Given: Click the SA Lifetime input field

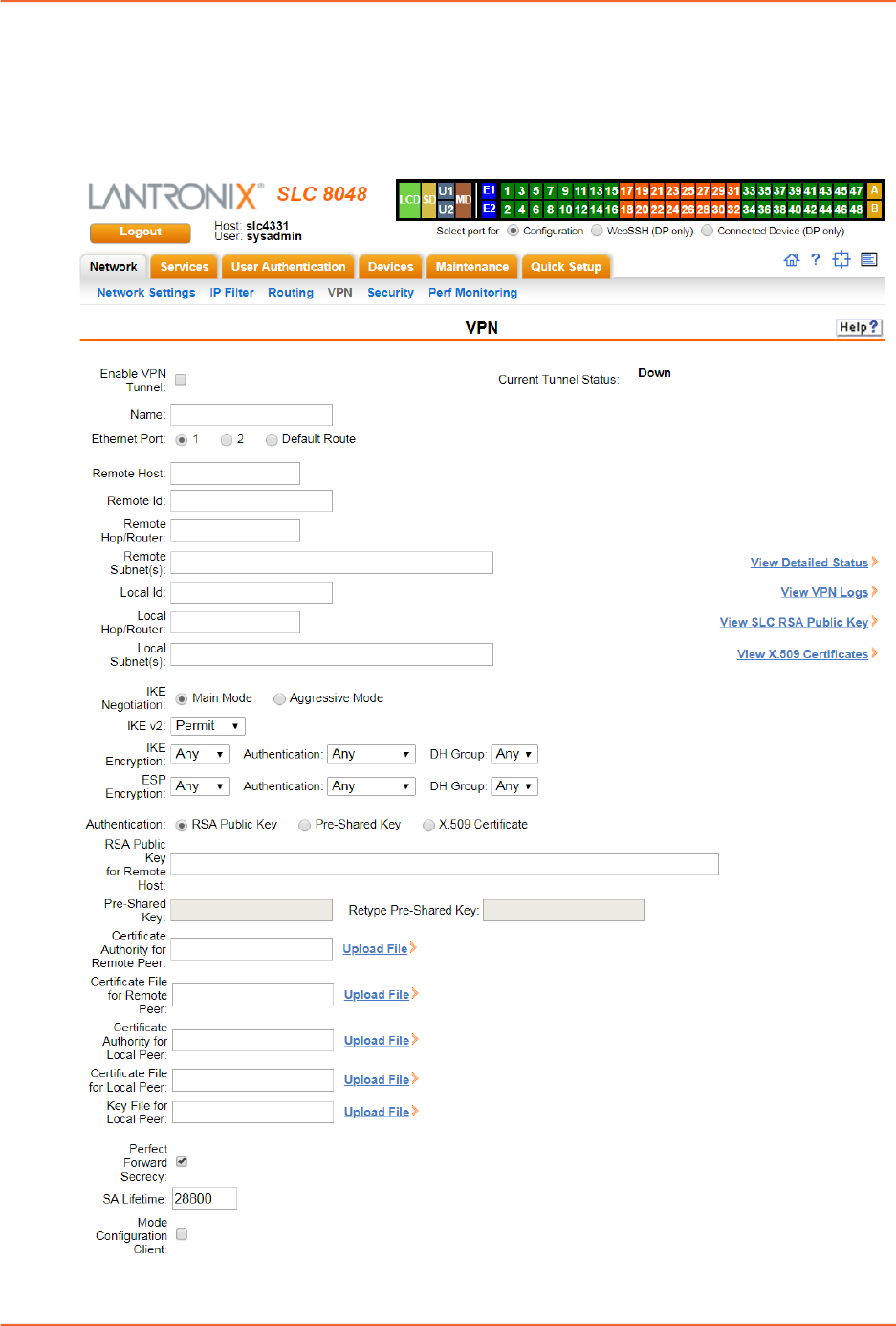Looking at the screenshot, I should pos(204,1199).
